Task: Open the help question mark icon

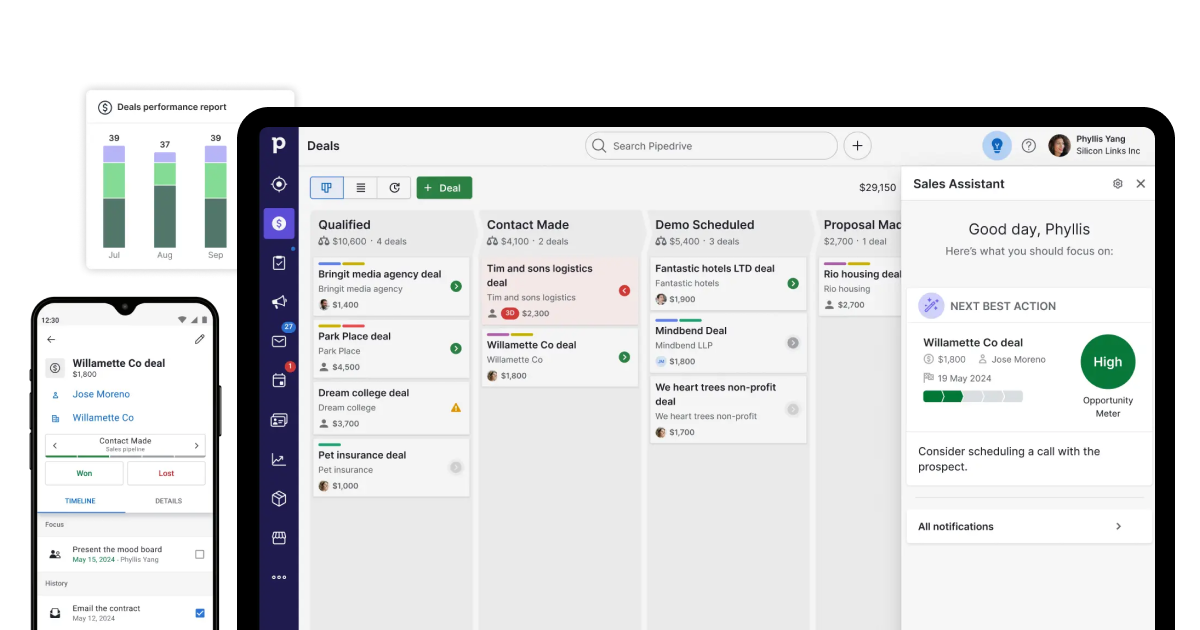Action: pyautogui.click(x=1029, y=146)
